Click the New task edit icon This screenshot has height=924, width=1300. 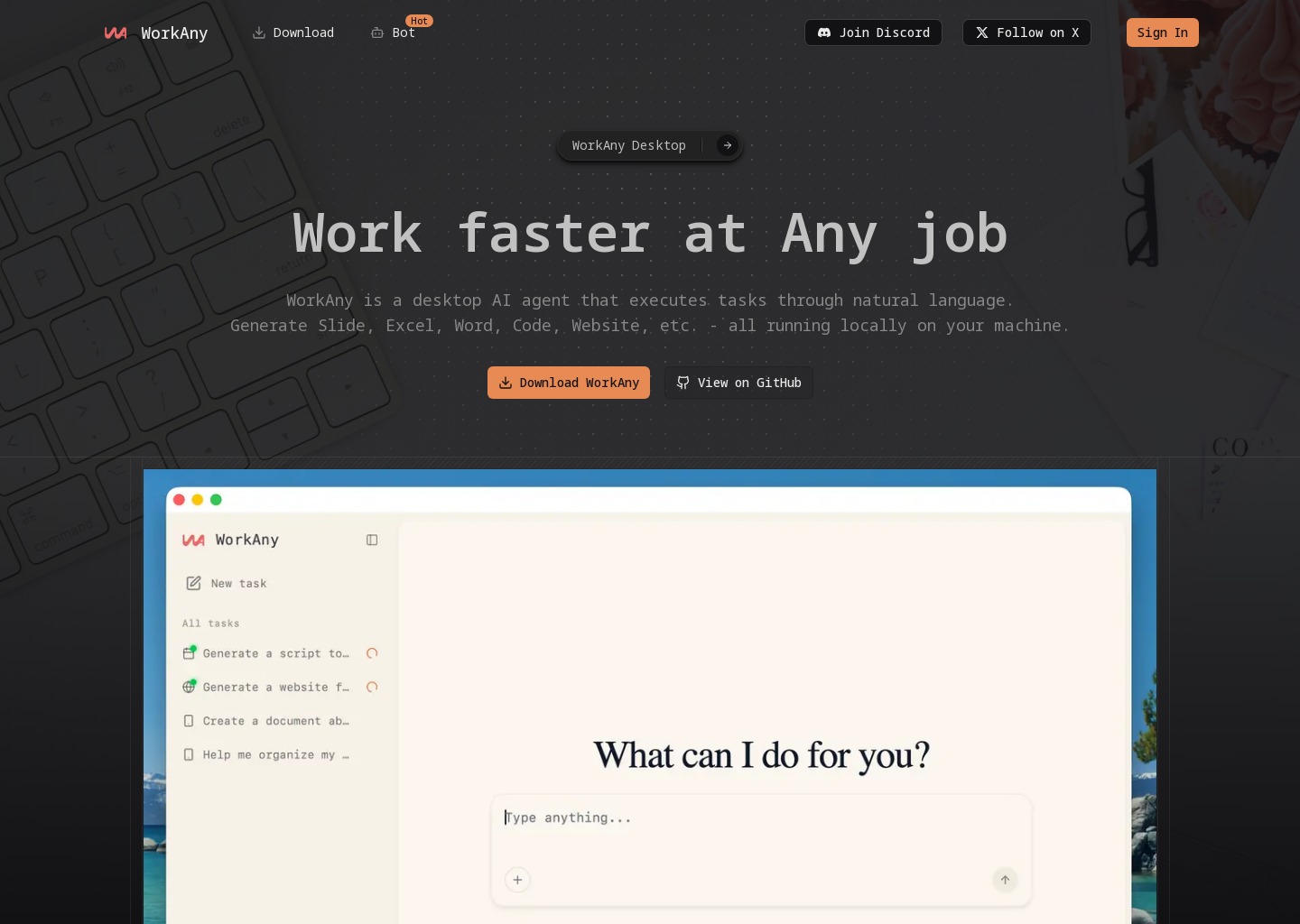coord(193,584)
